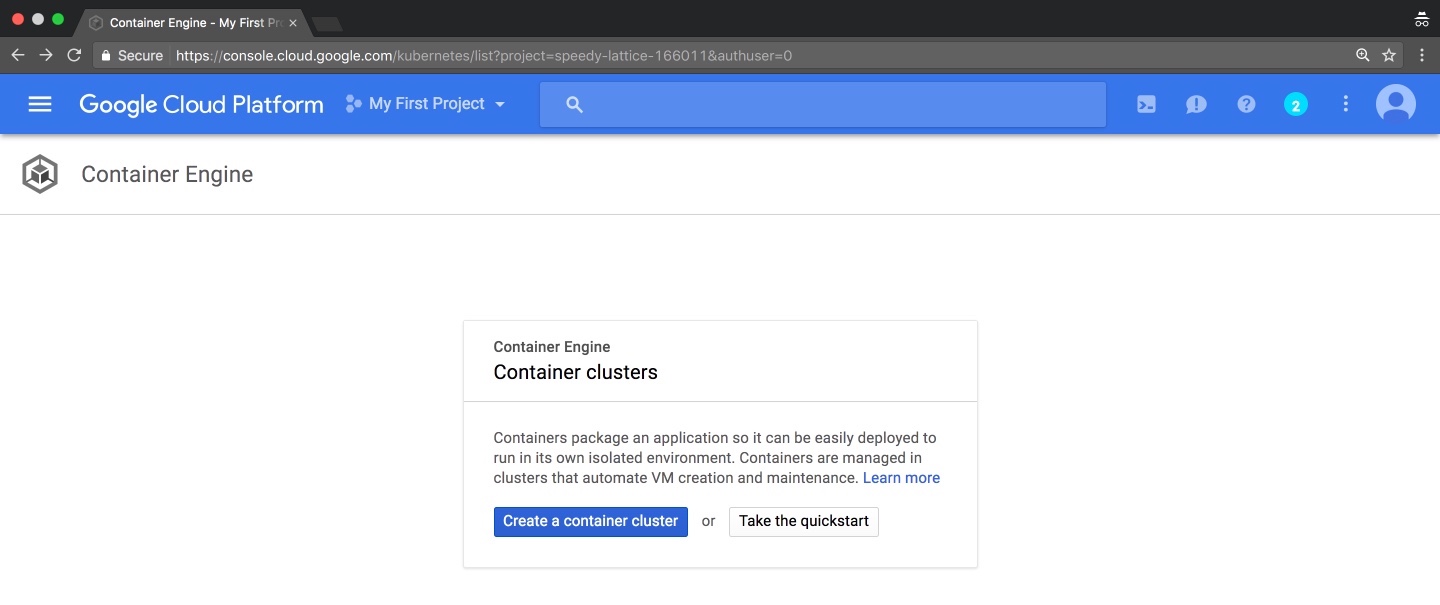Click the Secure padlock indicator
This screenshot has height=605, width=1440.
point(131,56)
